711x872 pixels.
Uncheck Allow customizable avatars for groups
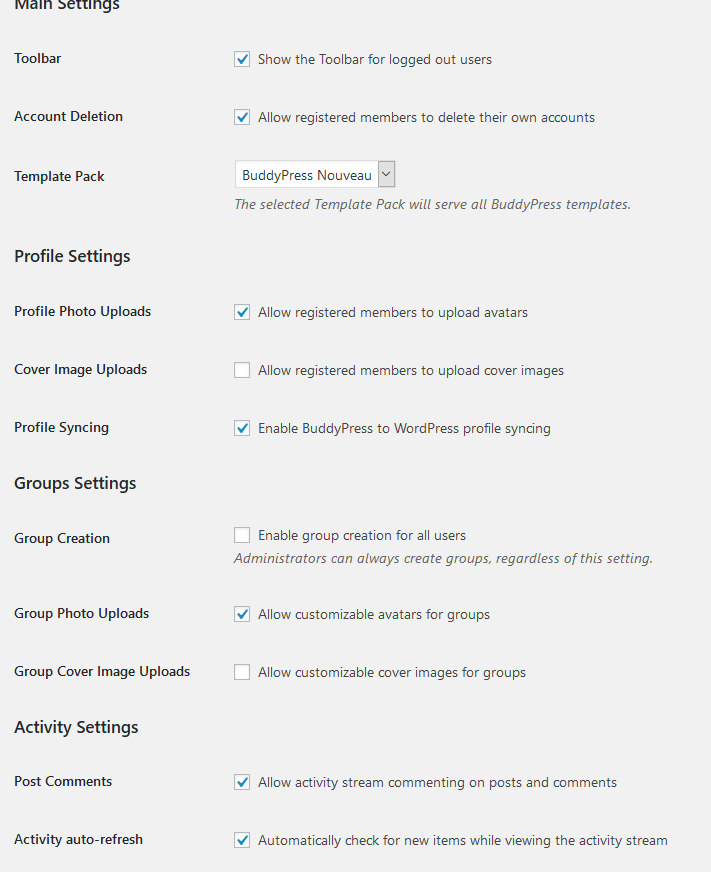pyautogui.click(x=242, y=614)
